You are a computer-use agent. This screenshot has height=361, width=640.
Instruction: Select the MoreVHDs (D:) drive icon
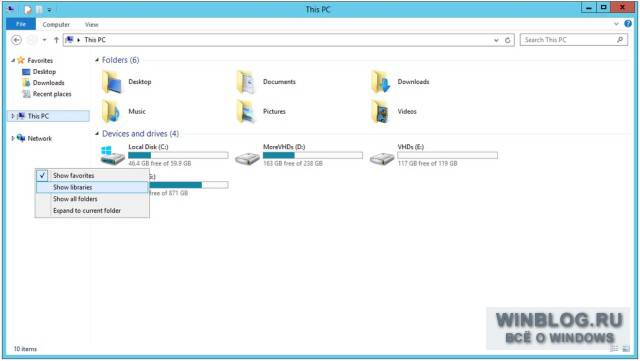(247, 158)
